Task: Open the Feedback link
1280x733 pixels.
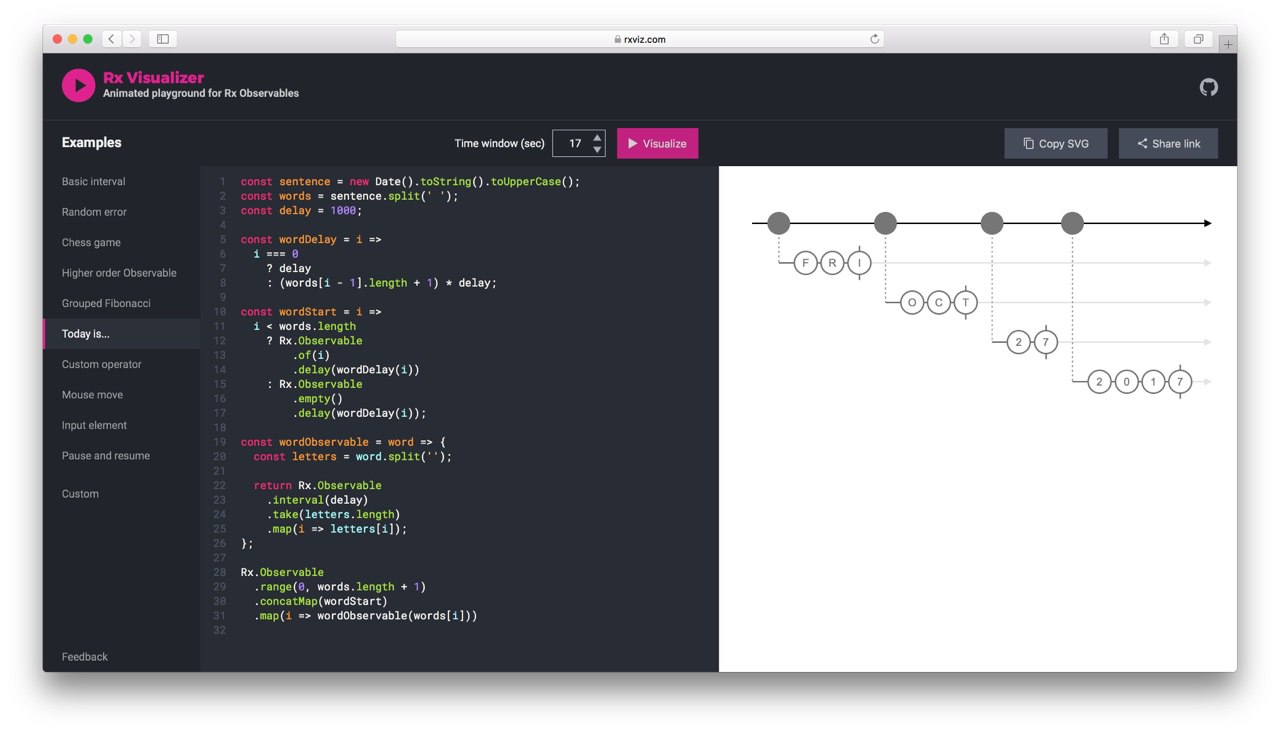Action: pos(85,657)
